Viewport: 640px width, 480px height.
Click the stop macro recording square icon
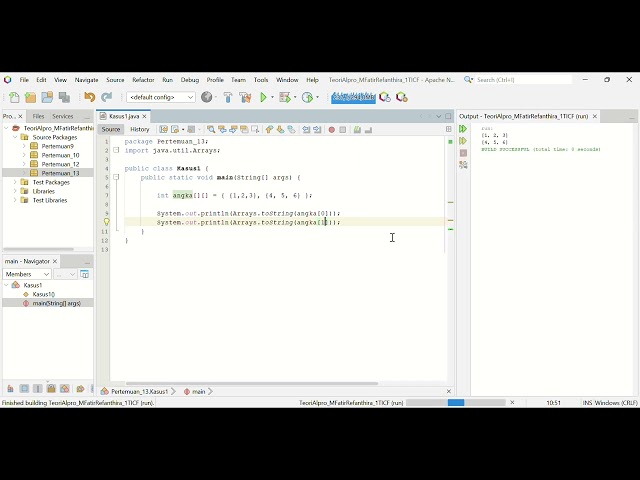click(343, 130)
